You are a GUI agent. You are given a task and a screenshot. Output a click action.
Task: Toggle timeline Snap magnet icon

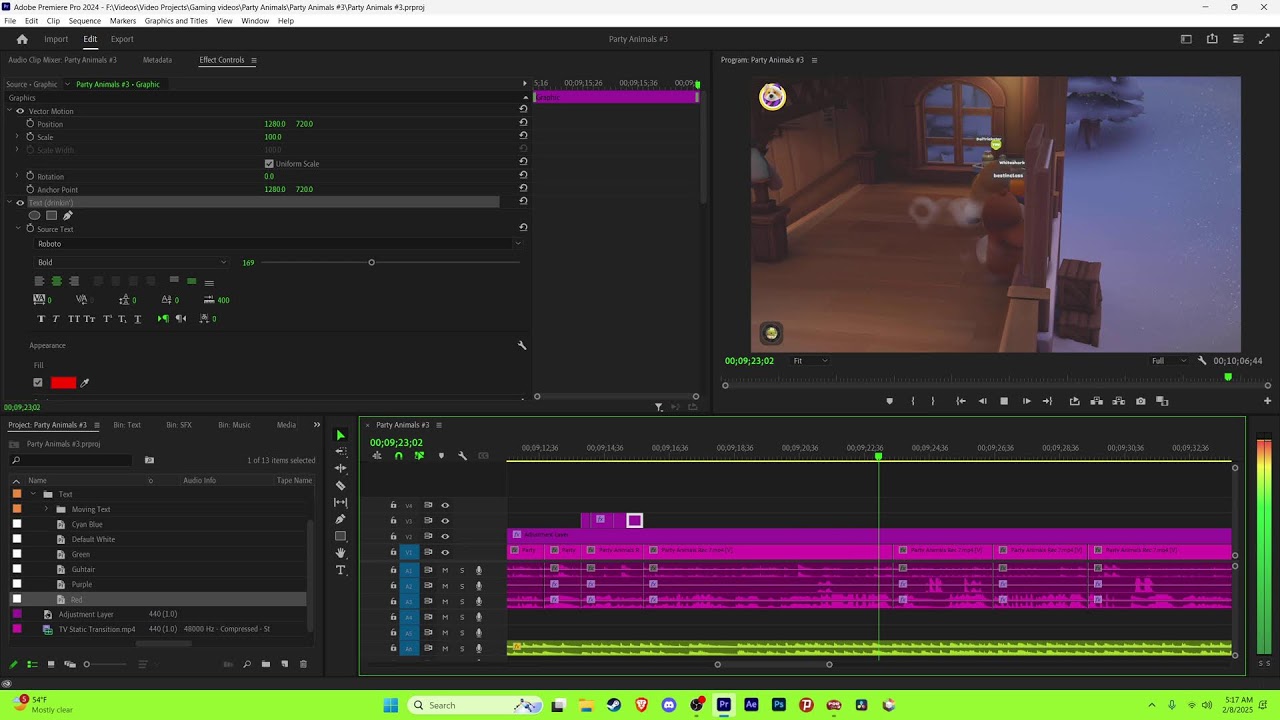tap(398, 456)
